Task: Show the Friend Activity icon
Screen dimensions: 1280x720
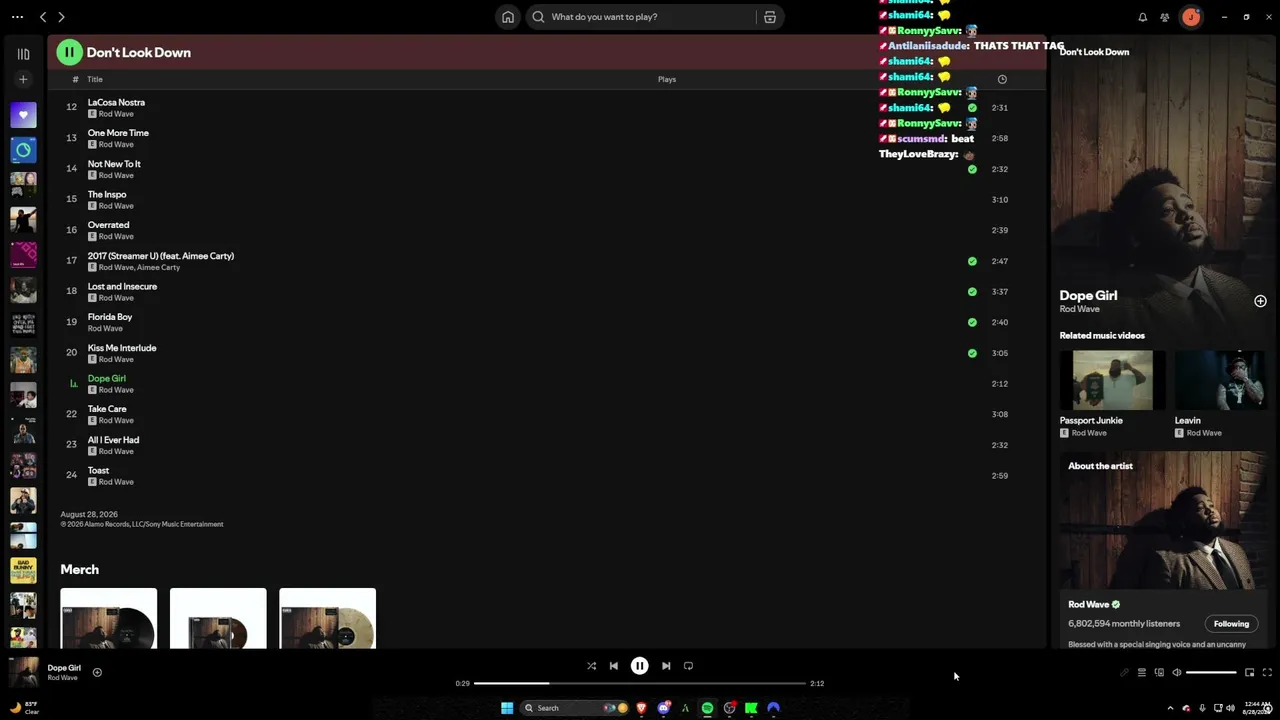Action: coord(1165,17)
